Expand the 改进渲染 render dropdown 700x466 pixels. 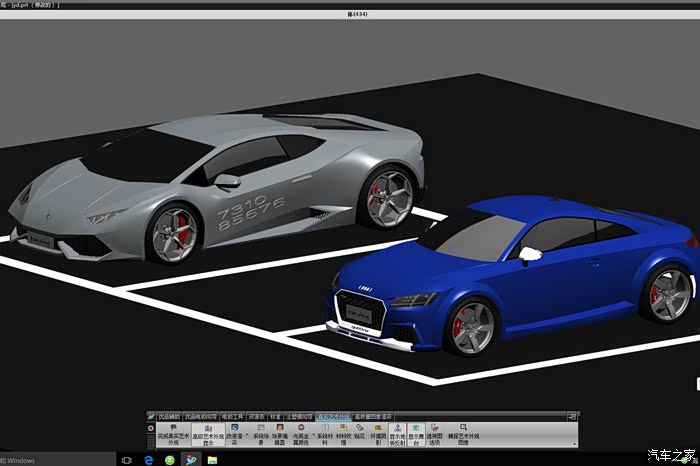click(x=247, y=435)
